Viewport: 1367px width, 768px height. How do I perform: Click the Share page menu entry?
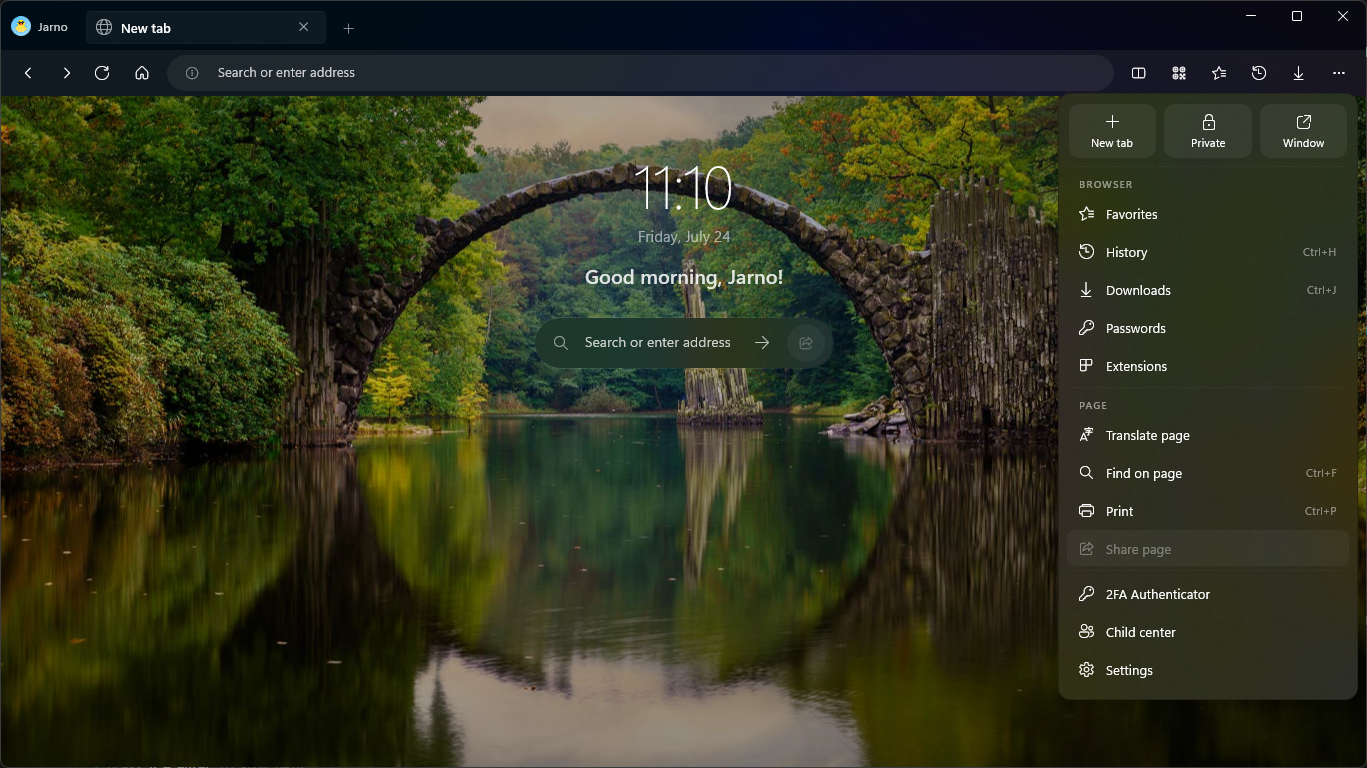(1208, 549)
